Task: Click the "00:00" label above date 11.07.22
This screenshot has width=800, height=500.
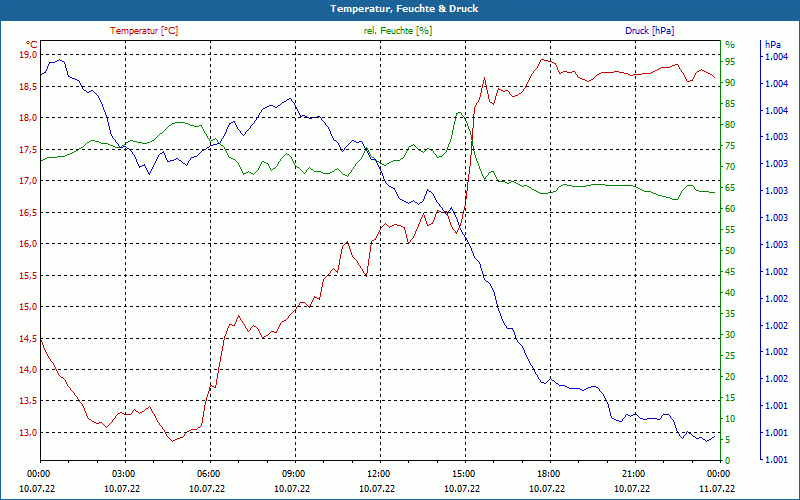Action: pyautogui.click(x=718, y=473)
